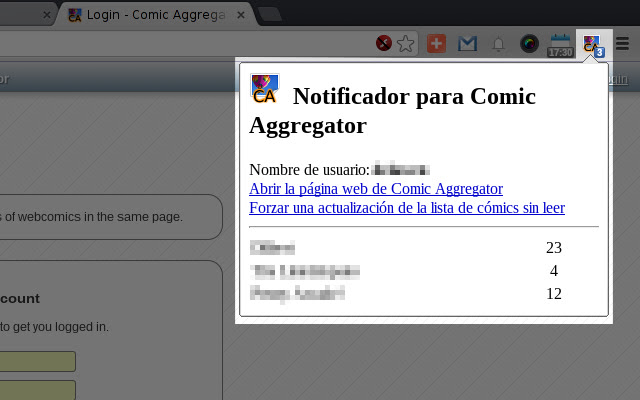Image resolution: width=640 pixels, height=400 pixels.
Task: Switch to the Login - Comic Aggregator tab
Action: pyautogui.click(x=155, y=15)
